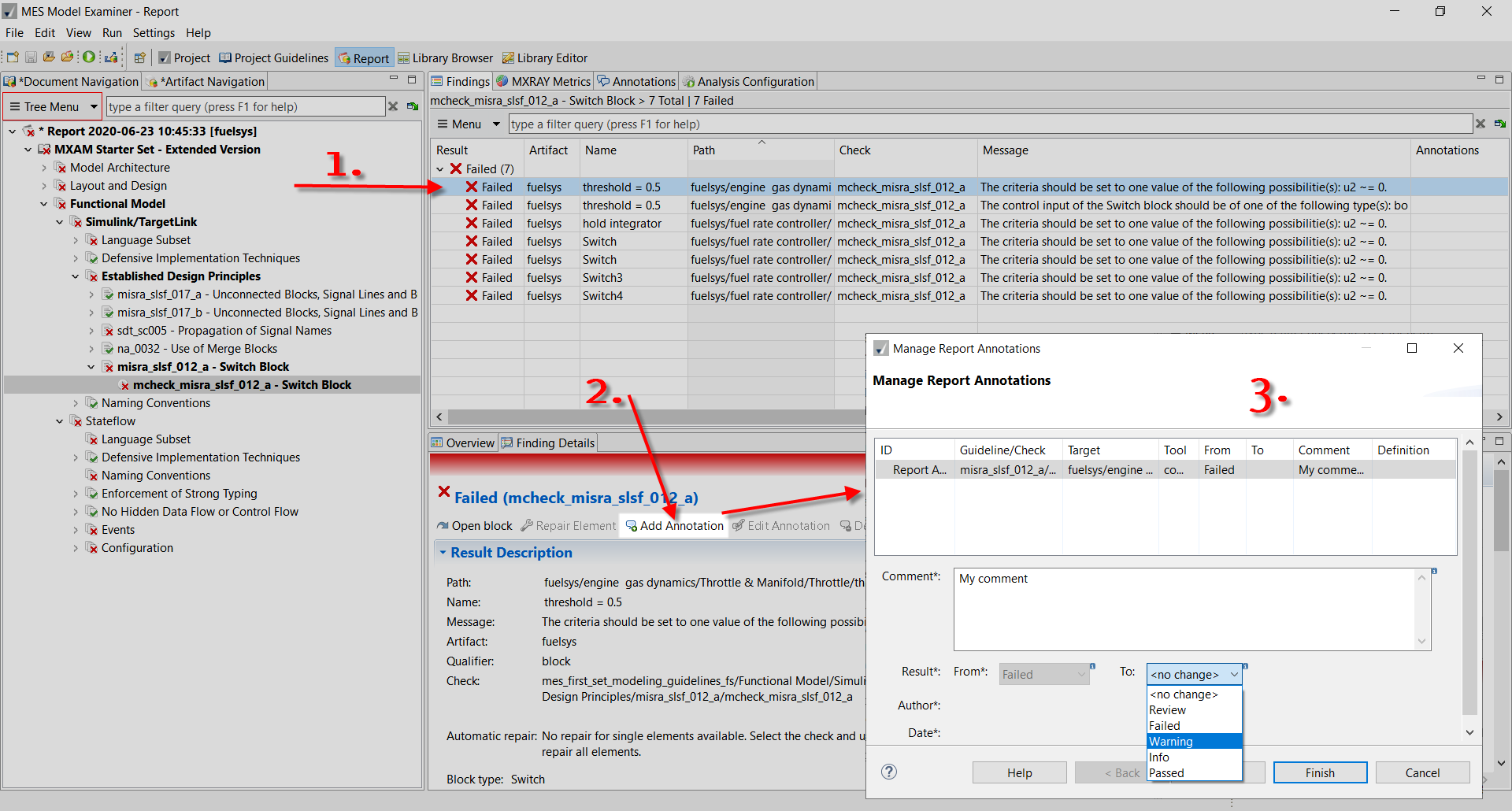1512x811 pixels.
Task: Choose Warning in the result dropdown list
Action: [1195, 742]
